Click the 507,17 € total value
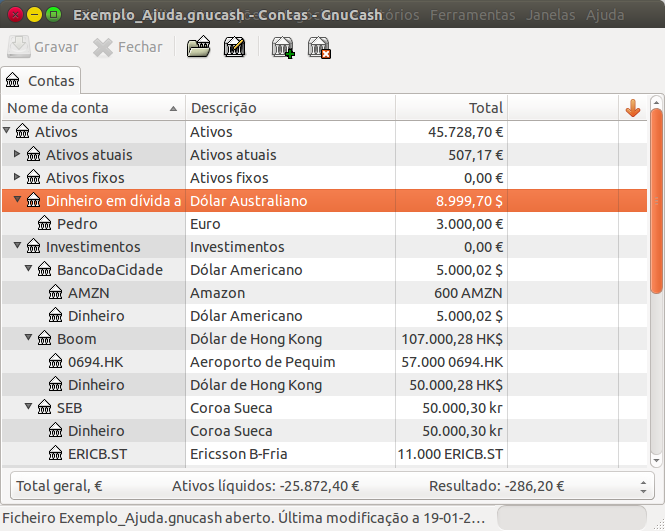Screen dimensions: 665x531 coord(476,155)
